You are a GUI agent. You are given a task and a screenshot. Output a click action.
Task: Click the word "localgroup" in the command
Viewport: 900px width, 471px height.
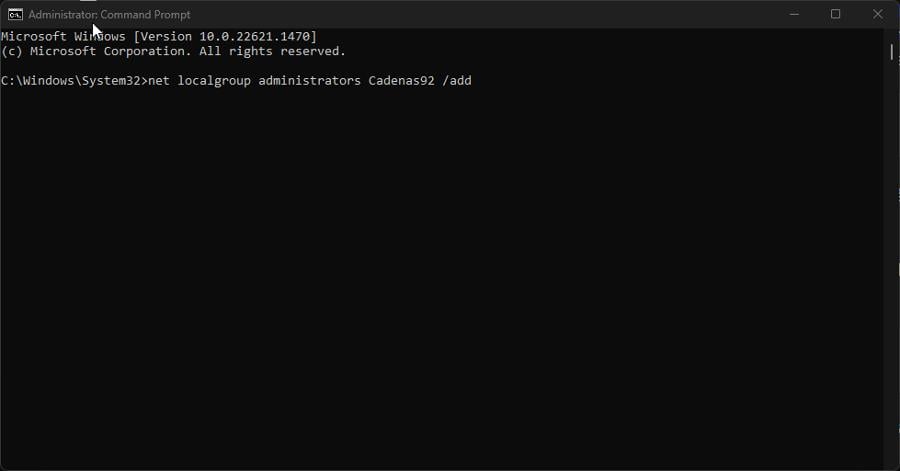[x=214, y=80]
